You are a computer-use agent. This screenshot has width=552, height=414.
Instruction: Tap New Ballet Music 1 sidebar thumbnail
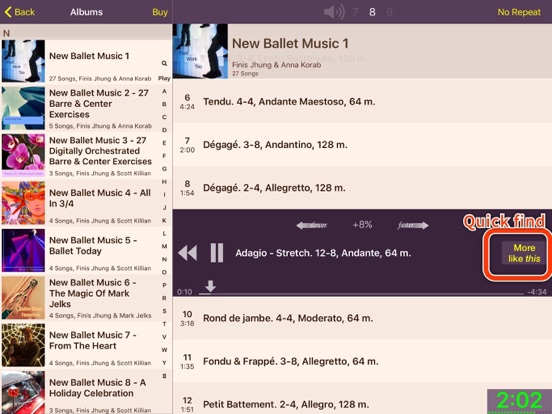pyautogui.click(x=23, y=61)
